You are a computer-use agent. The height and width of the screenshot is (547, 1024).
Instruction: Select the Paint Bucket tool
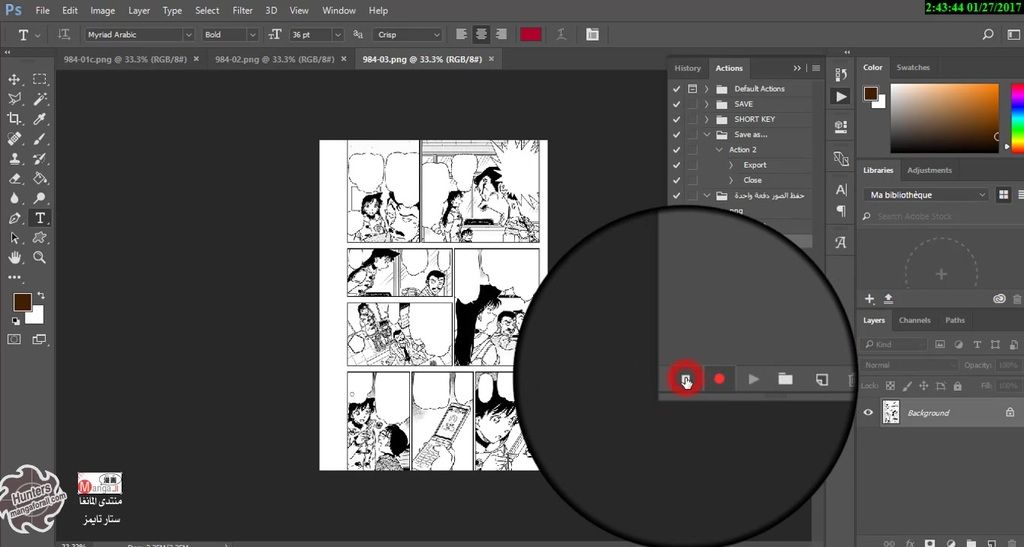(x=40, y=178)
